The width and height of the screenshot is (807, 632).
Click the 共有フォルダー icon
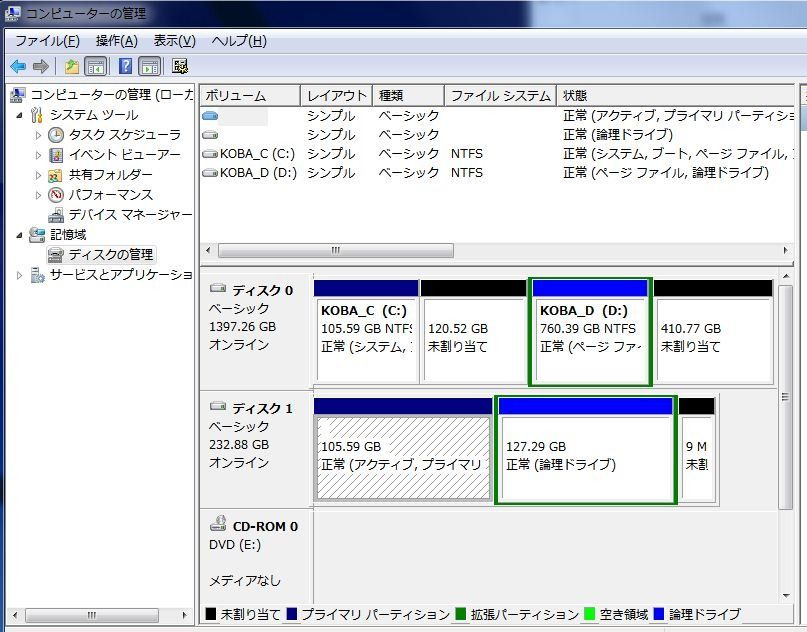pos(55,175)
